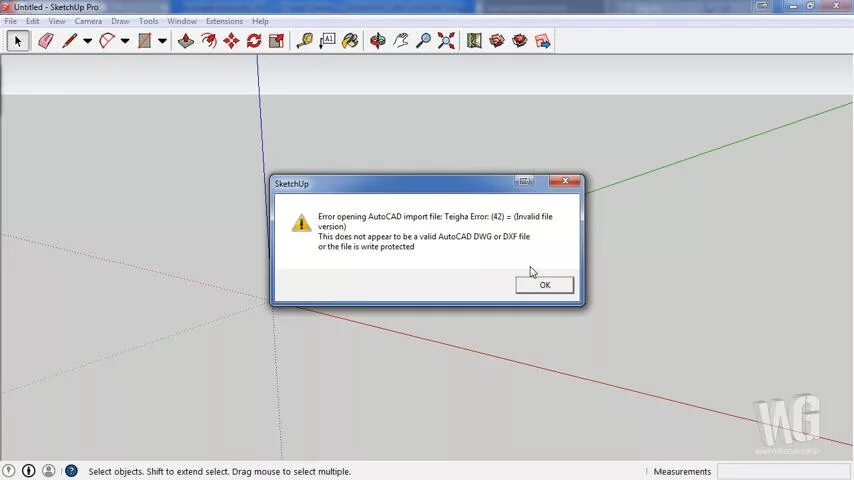The image size is (854, 480).
Task: Click the "Select objects. Shift to extend select" hint
Action: (x=219, y=471)
